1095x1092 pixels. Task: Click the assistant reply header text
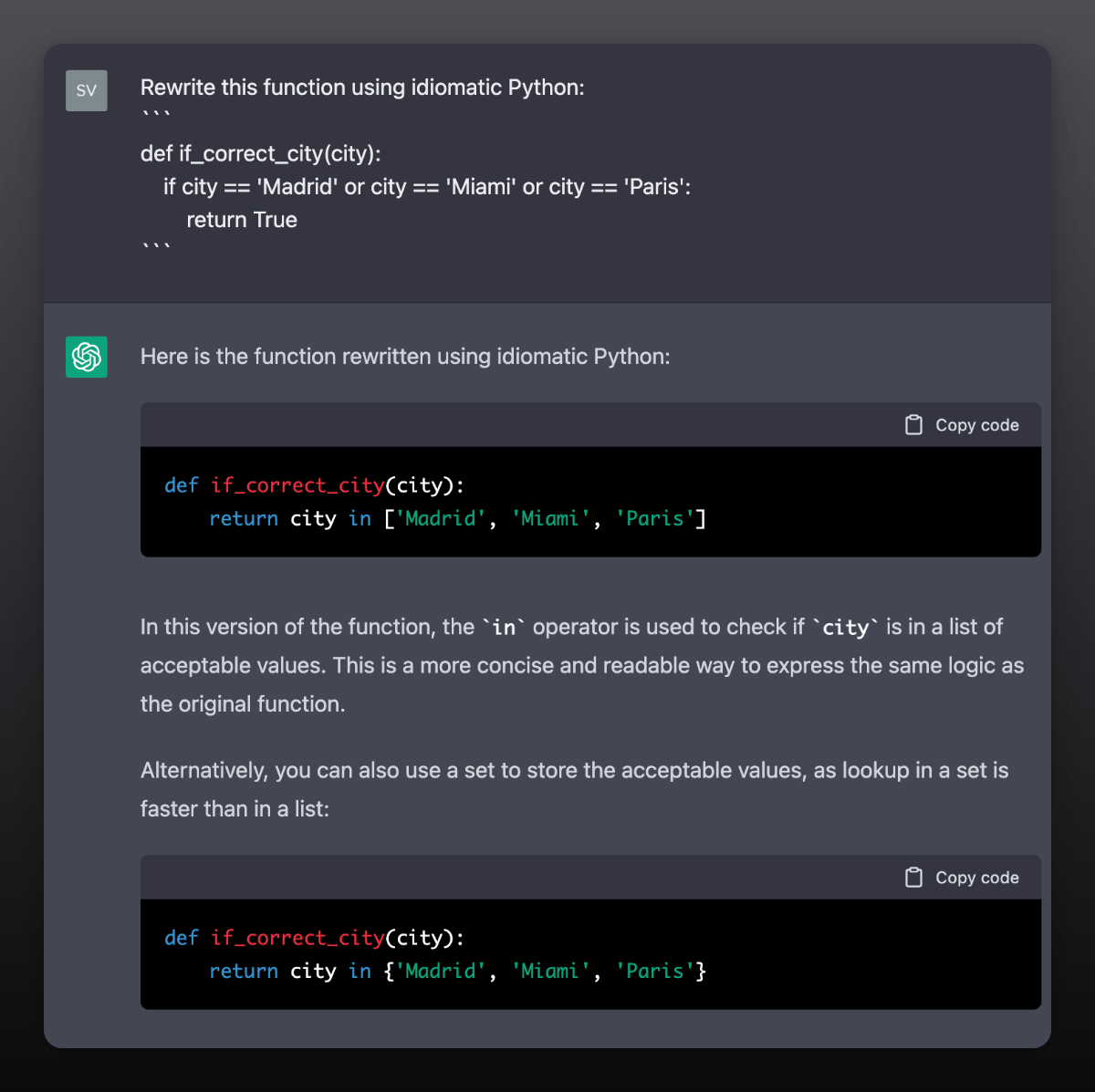tap(404, 357)
